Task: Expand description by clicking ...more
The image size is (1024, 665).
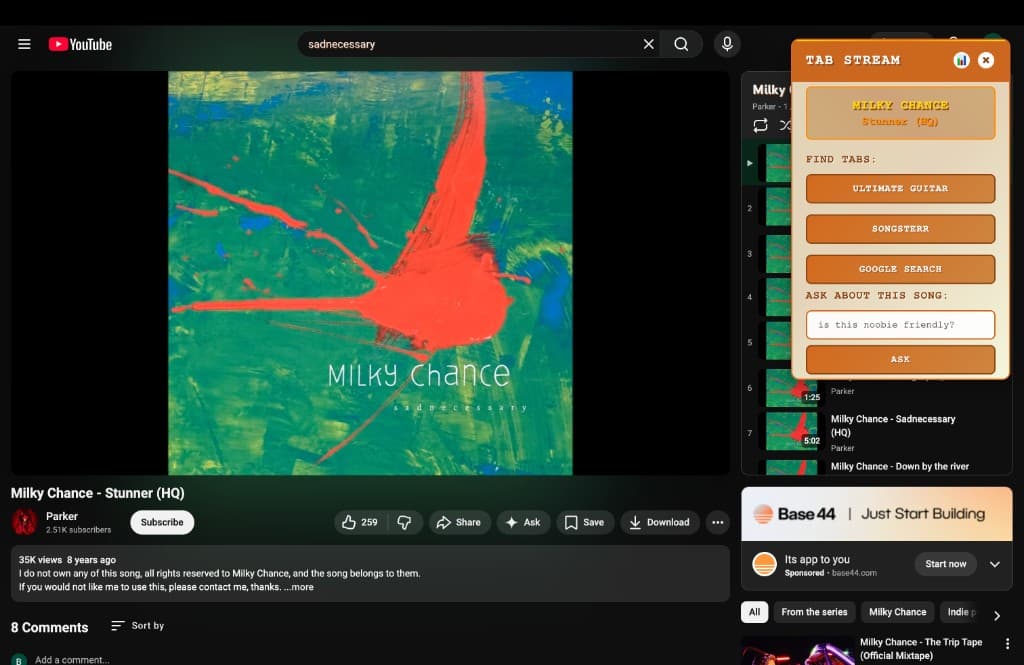Action: click(298, 587)
